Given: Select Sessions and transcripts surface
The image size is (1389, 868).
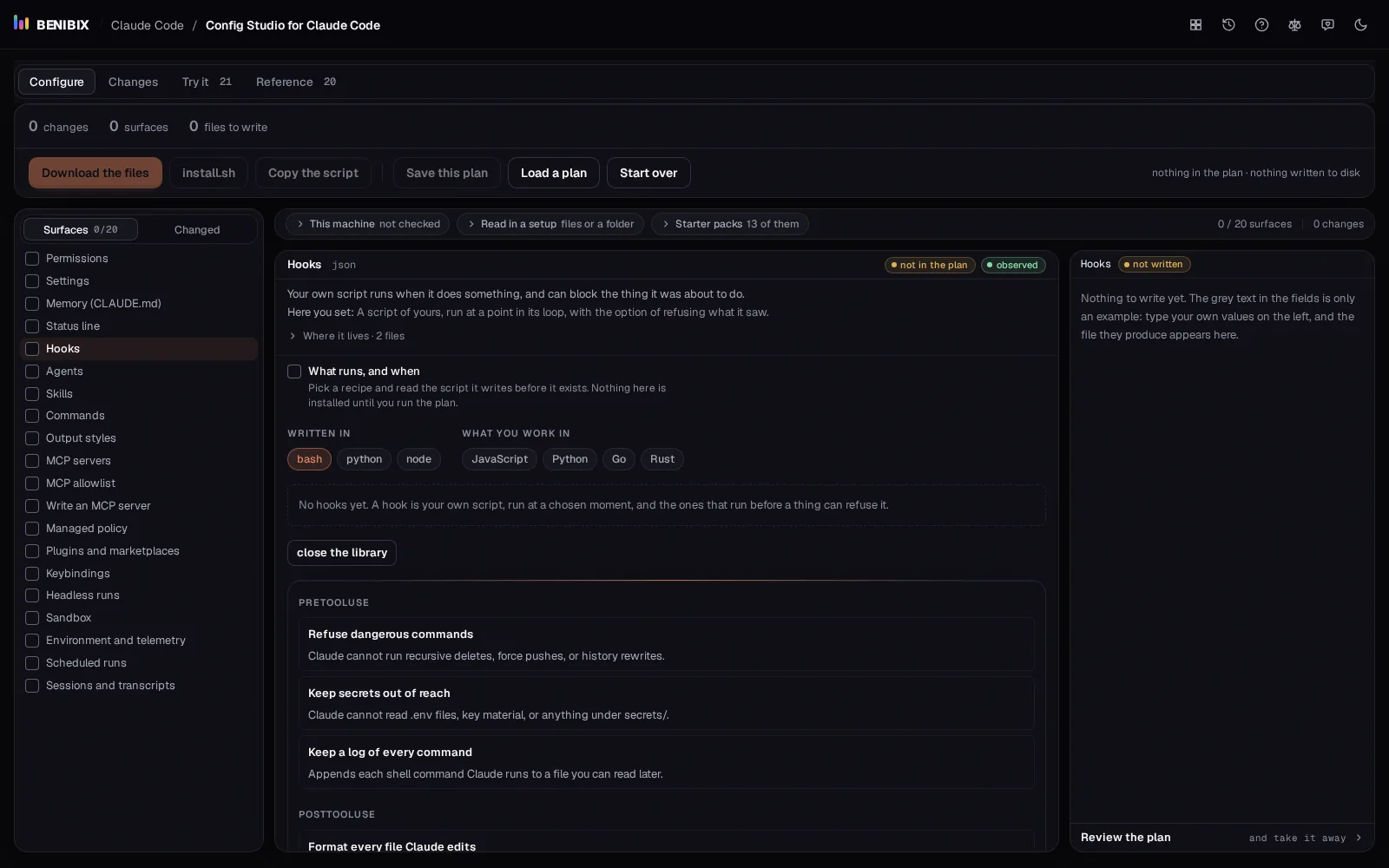Looking at the screenshot, I should [x=139, y=686].
